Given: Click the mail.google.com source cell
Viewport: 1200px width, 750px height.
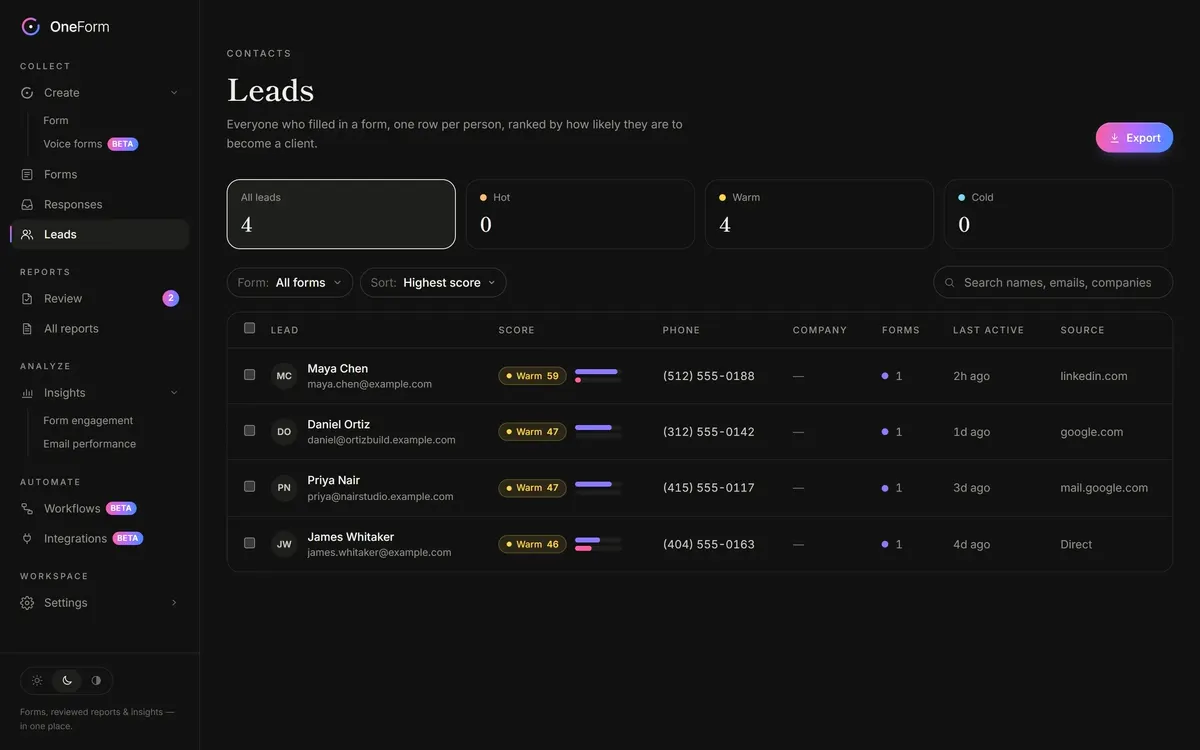Looking at the screenshot, I should [x=1104, y=488].
